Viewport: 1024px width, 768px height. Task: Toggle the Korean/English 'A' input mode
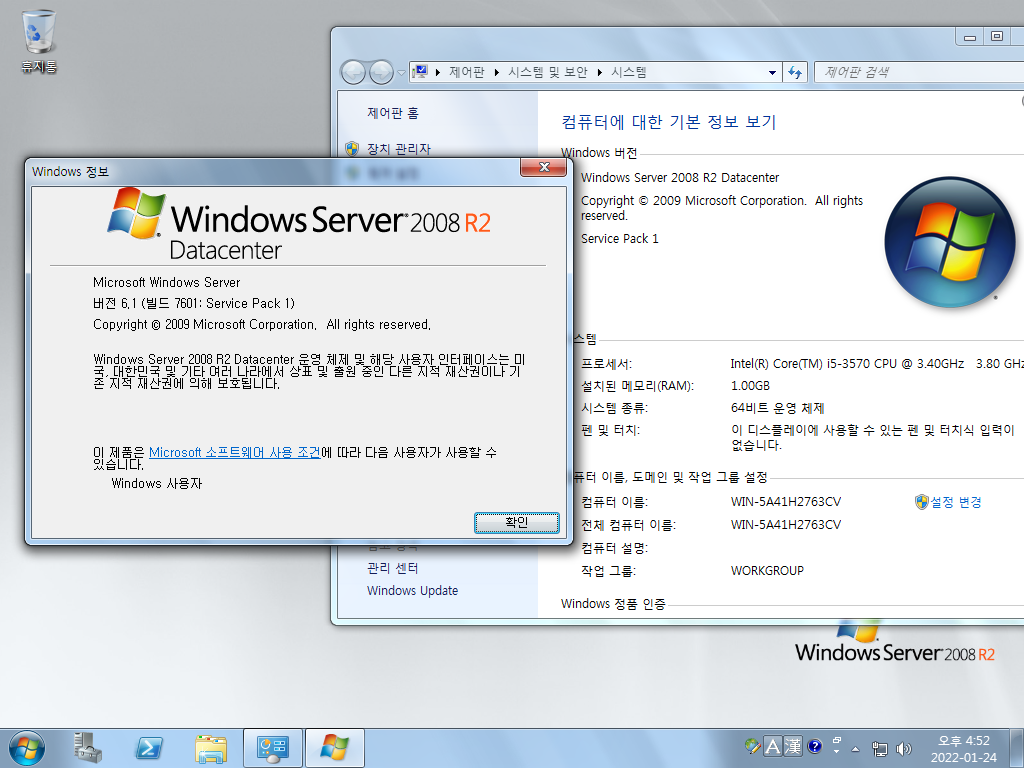pyautogui.click(x=773, y=746)
